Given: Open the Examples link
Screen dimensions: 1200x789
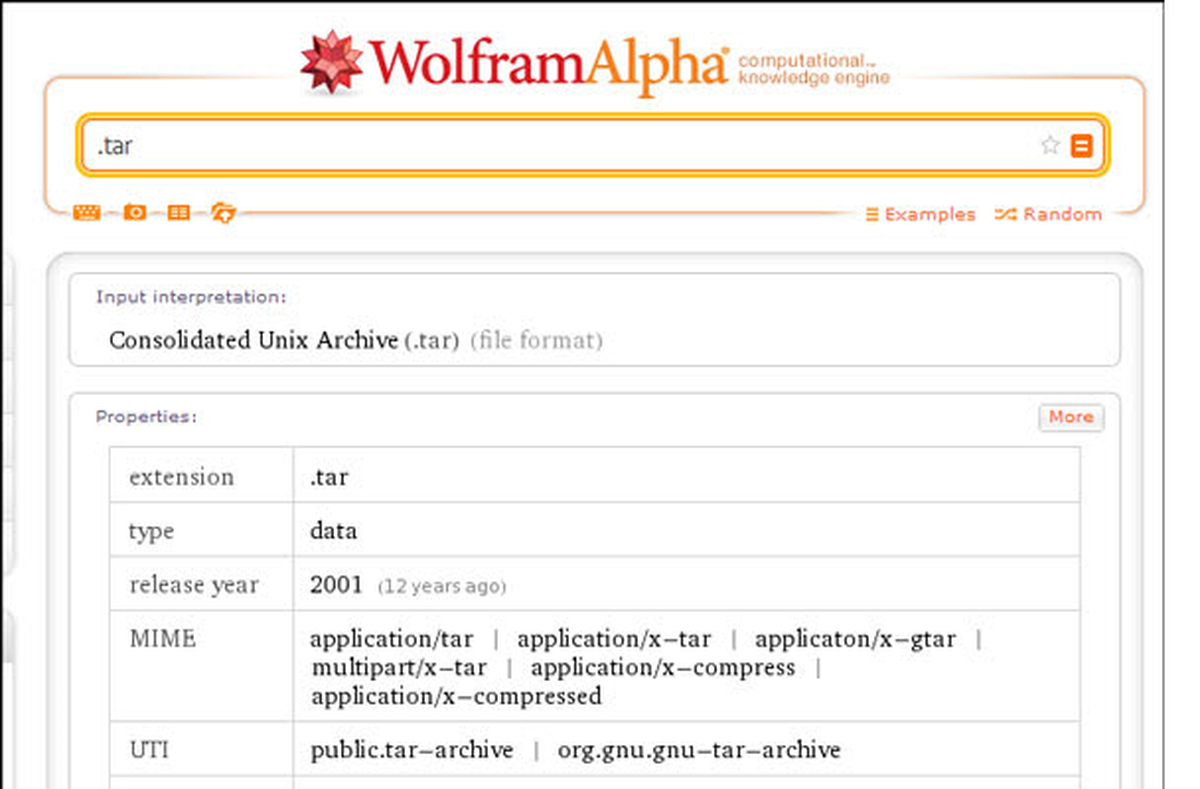Looking at the screenshot, I should tap(921, 214).
